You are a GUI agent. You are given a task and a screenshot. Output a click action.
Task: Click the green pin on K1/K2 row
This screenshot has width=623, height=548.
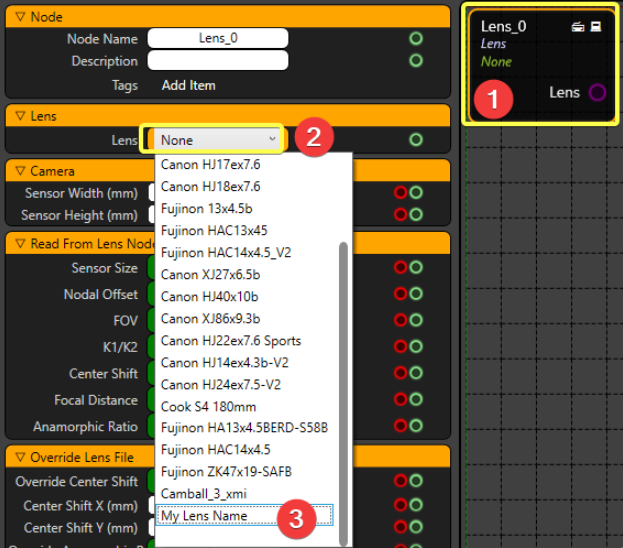[x=416, y=347]
